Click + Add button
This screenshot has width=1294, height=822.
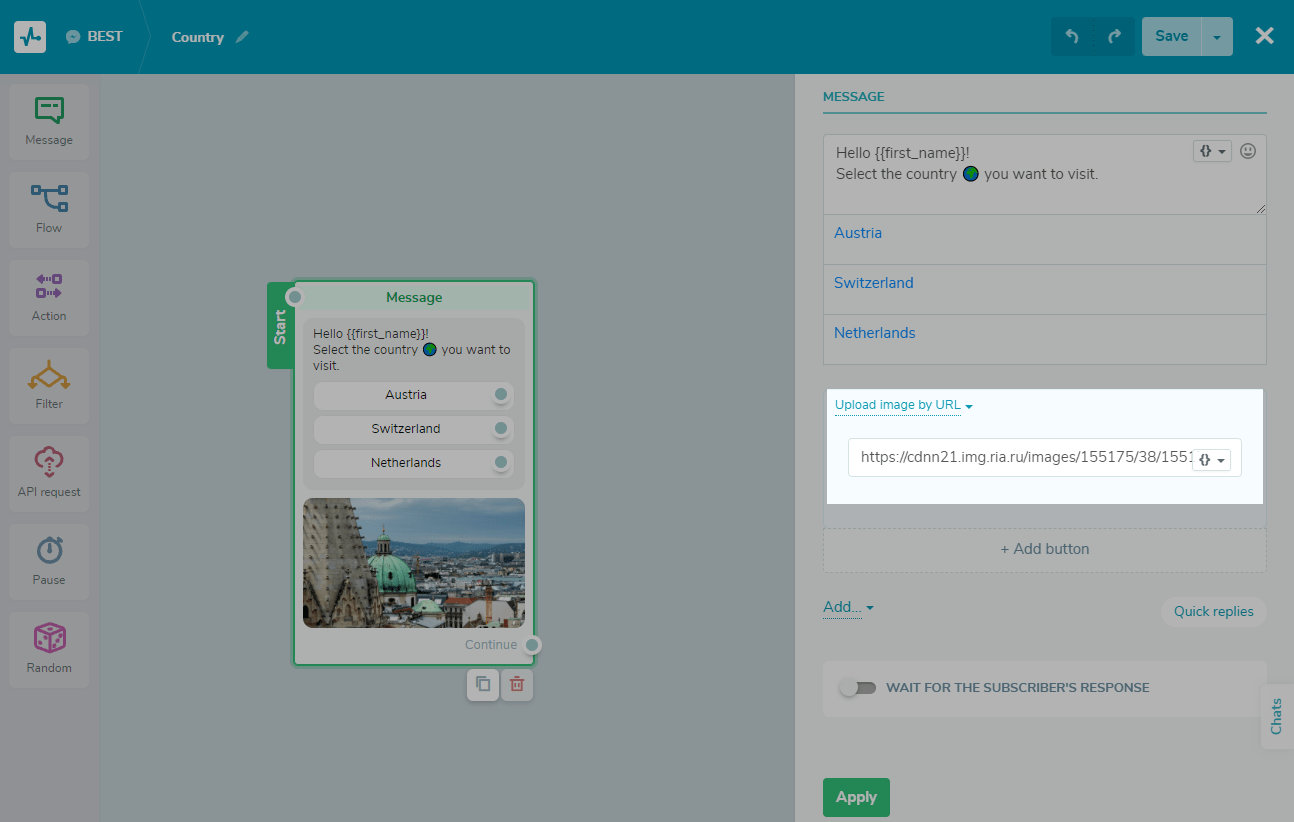coord(1045,549)
